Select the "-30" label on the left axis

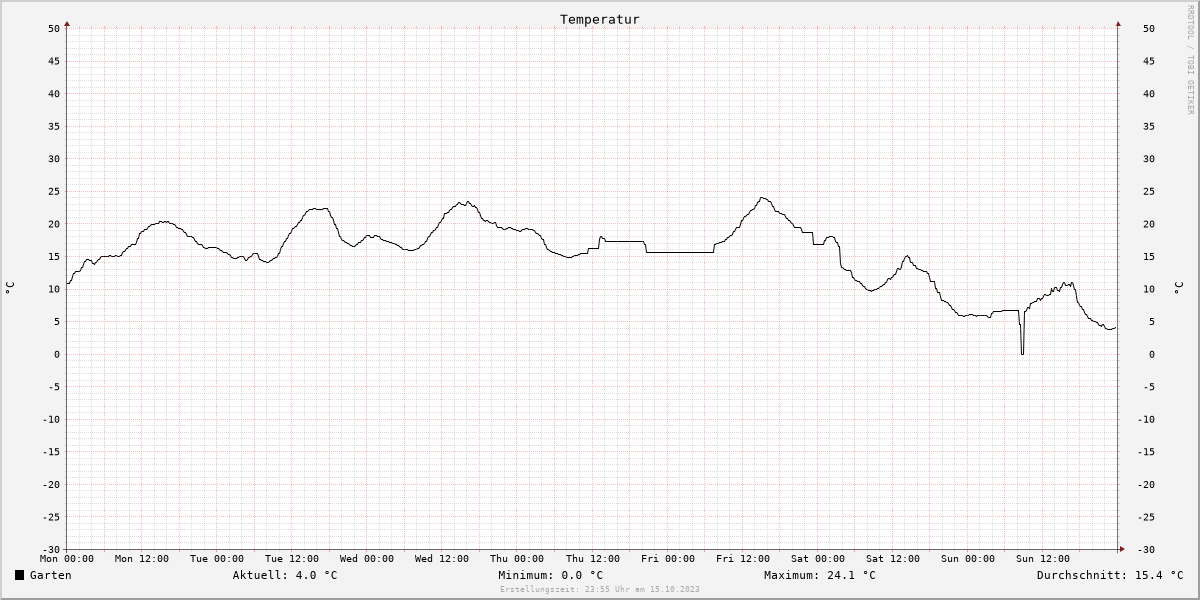[51, 550]
